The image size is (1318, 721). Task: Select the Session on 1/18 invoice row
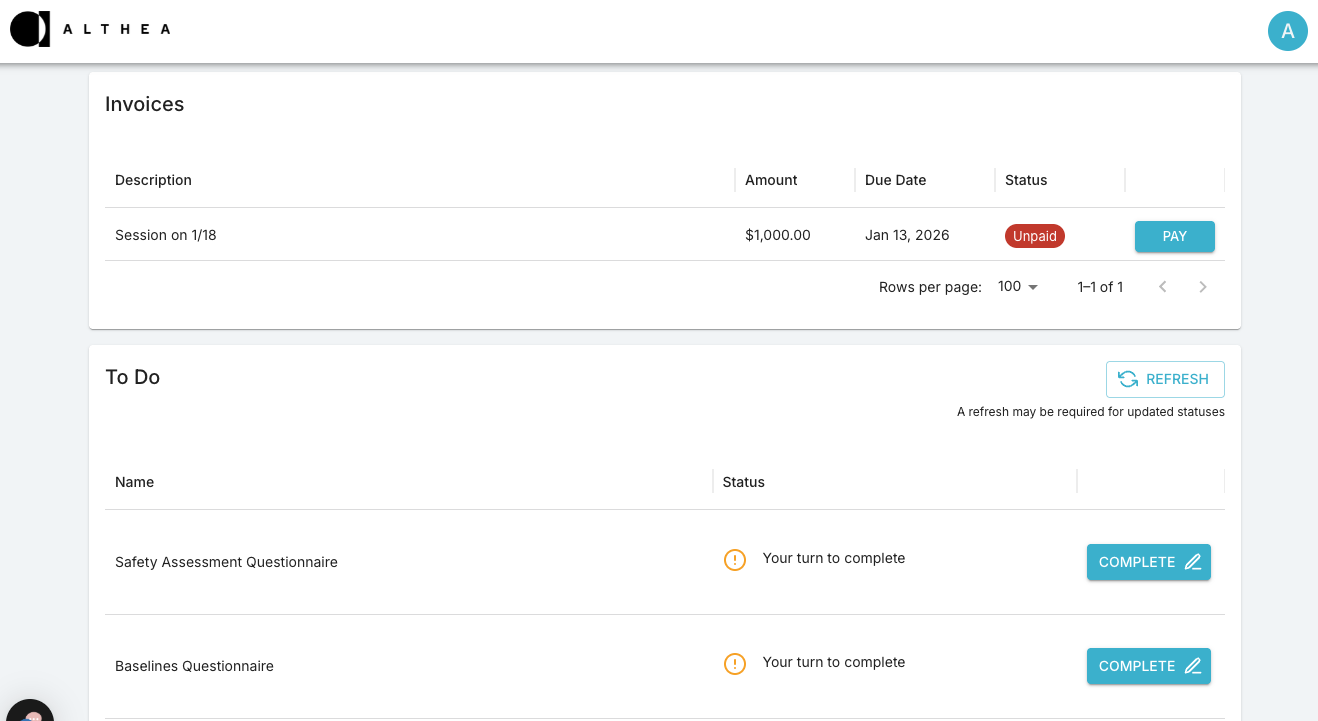pyautogui.click(x=166, y=235)
